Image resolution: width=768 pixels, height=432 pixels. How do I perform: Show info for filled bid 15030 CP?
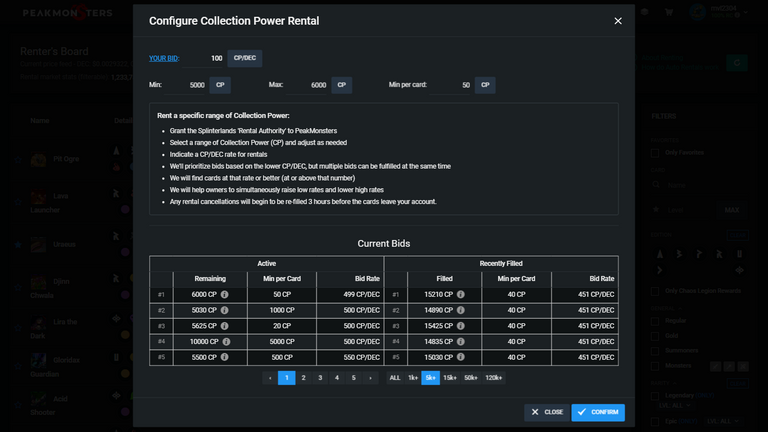coord(460,357)
